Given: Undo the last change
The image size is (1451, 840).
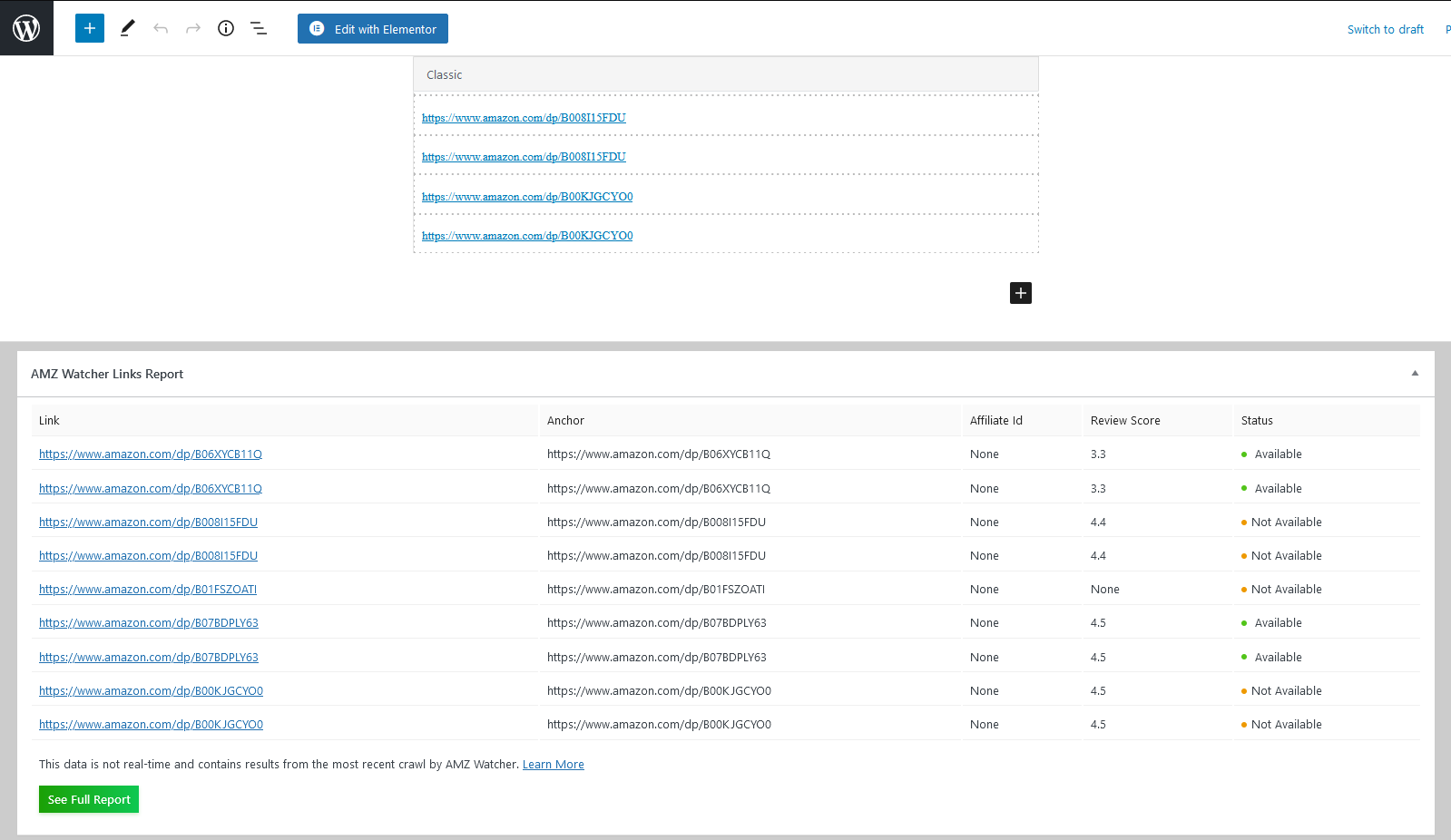Looking at the screenshot, I should 161,28.
